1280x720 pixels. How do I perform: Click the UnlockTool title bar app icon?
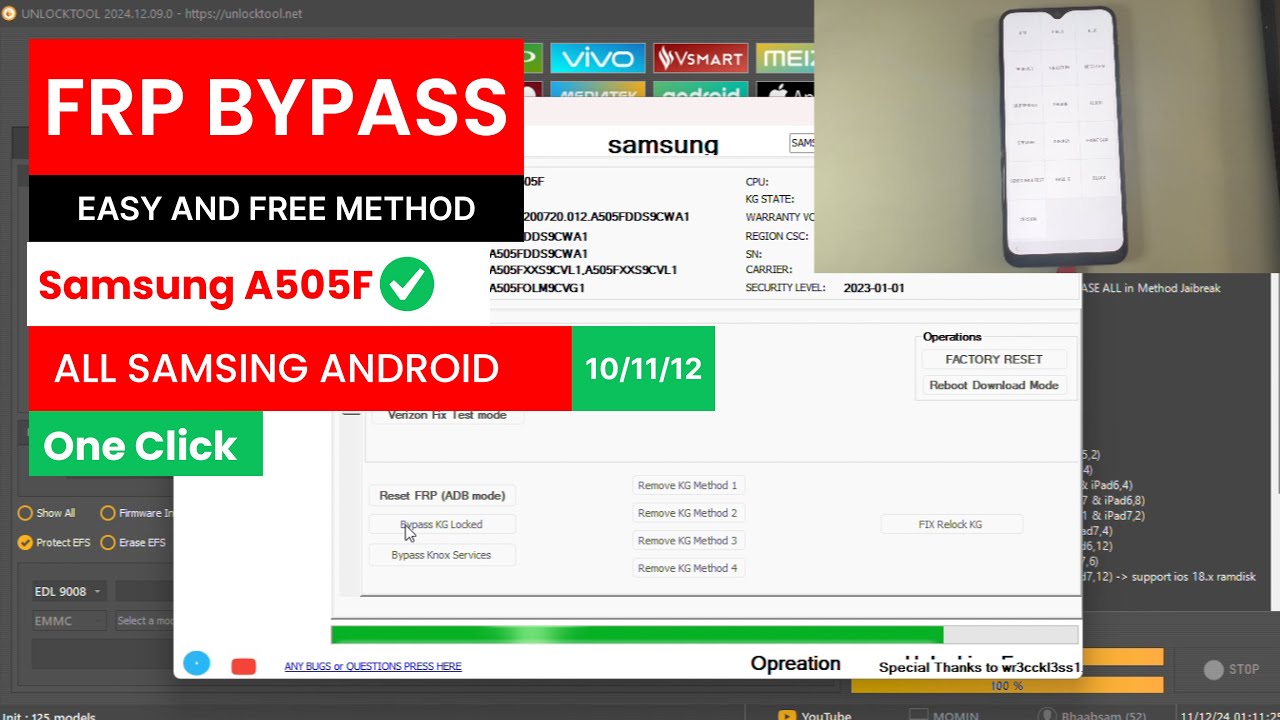click(9, 13)
